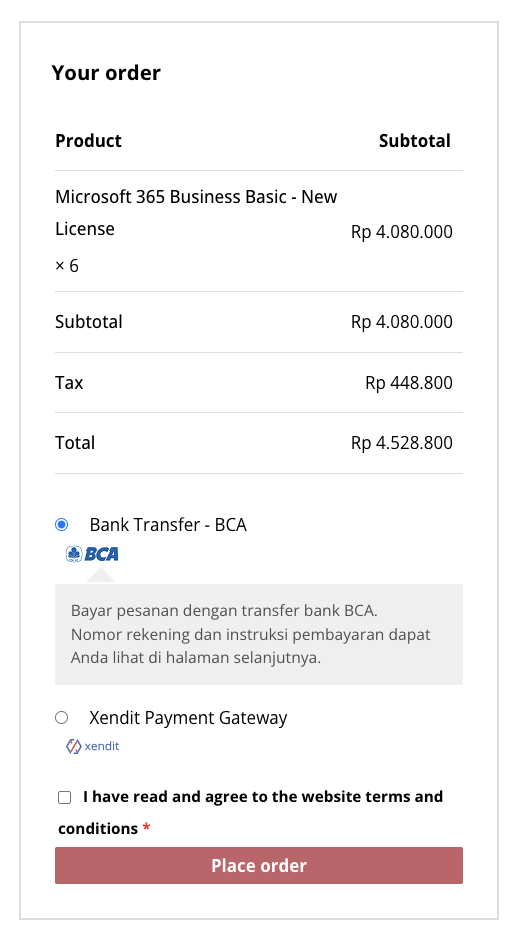The width and height of the screenshot is (520, 939).
Task: Click the Place order button
Action: click(x=259, y=865)
